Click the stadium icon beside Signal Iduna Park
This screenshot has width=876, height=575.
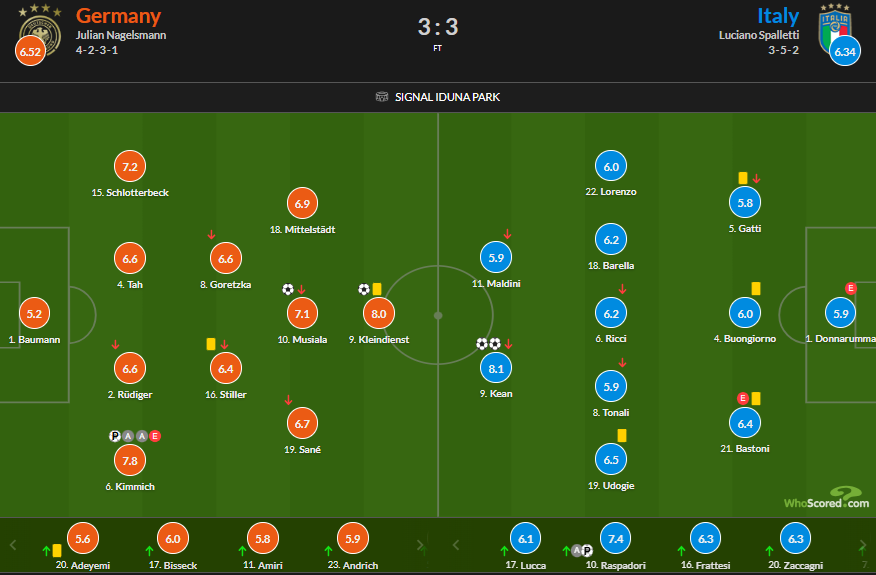click(382, 97)
